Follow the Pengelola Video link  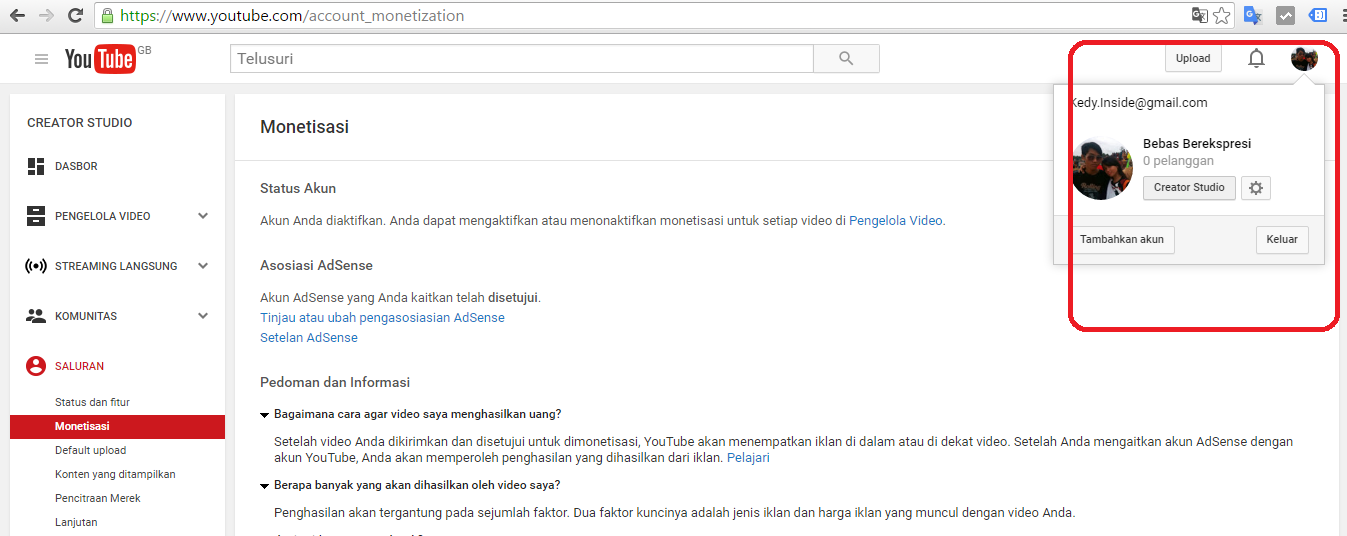pyautogui.click(x=895, y=221)
